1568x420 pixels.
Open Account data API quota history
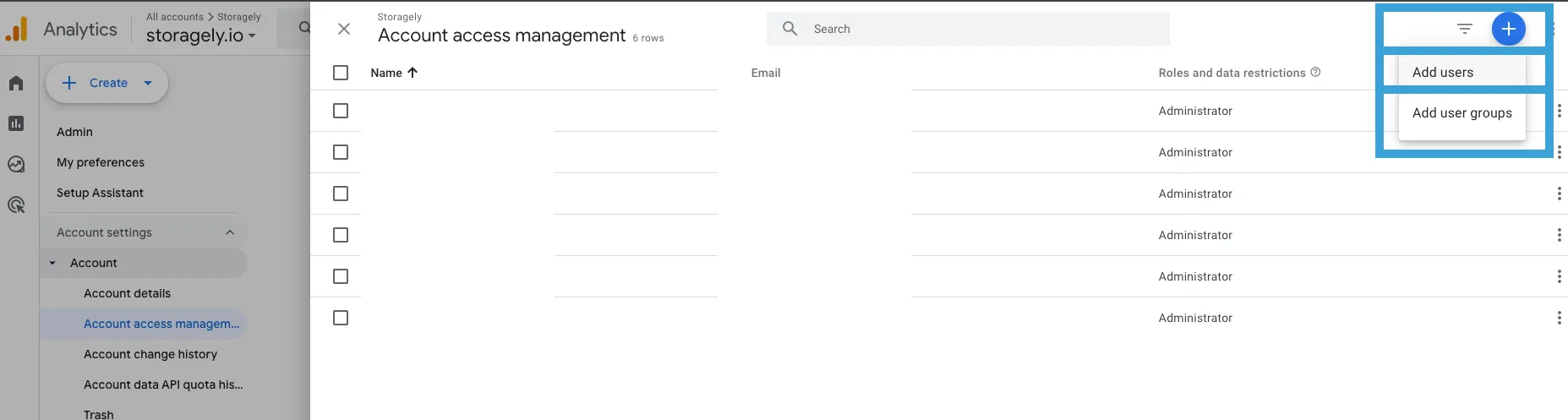click(163, 385)
